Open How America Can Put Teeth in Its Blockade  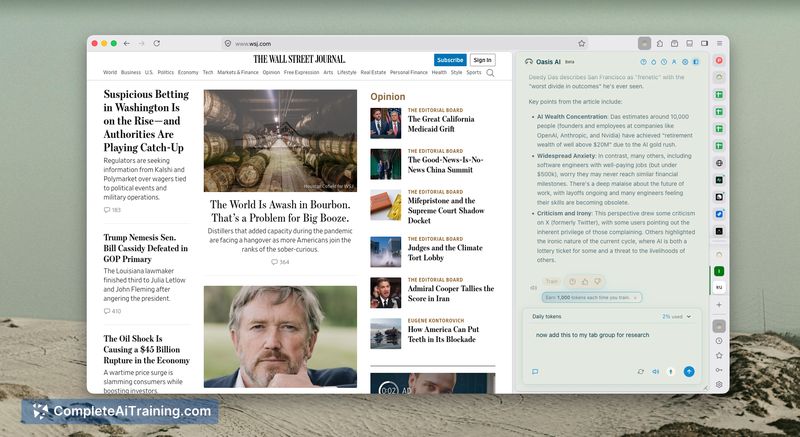tap(443, 335)
